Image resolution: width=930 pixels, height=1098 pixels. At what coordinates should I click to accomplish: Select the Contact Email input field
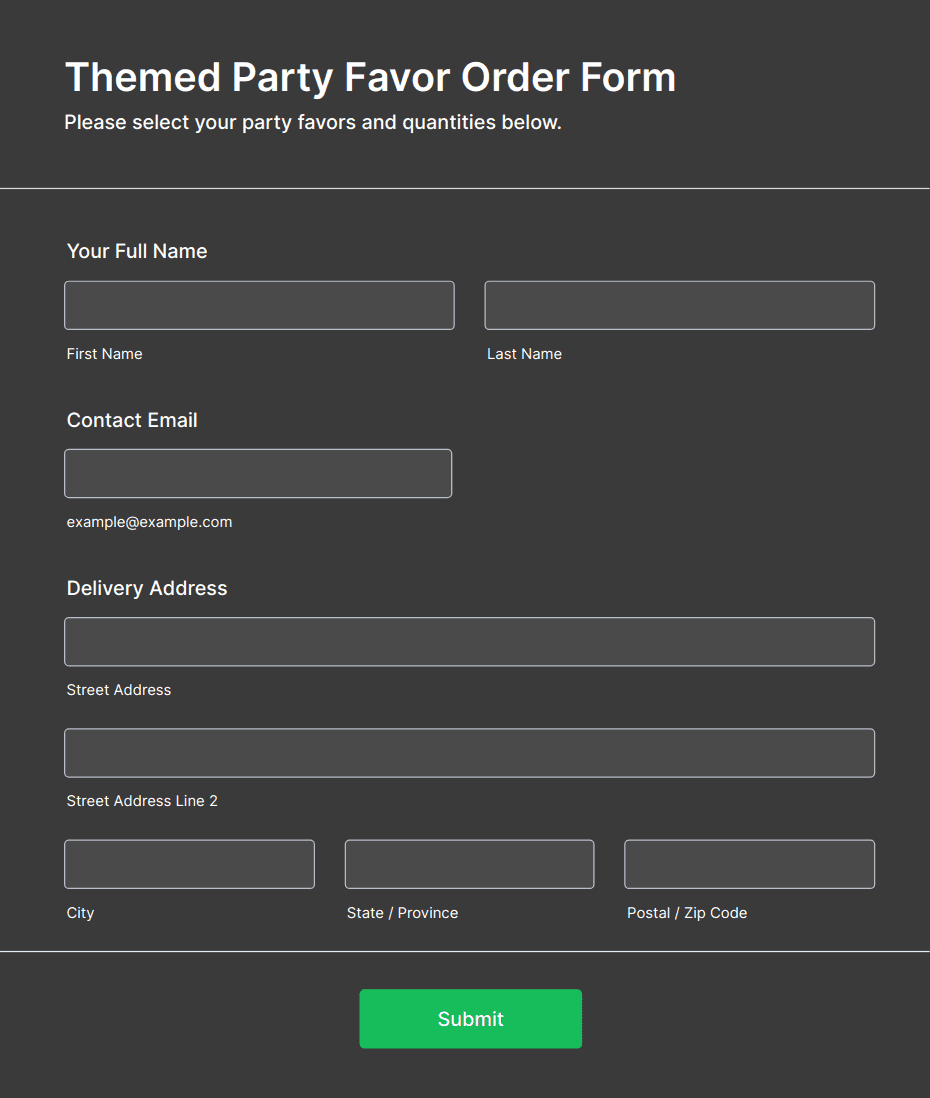pos(258,473)
